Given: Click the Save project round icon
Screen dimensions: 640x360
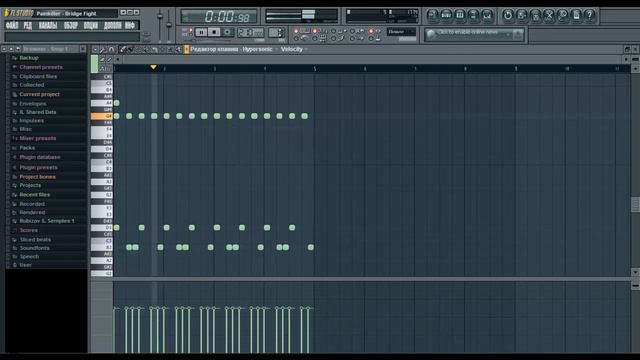Looking at the screenshot, I should 522,16.
